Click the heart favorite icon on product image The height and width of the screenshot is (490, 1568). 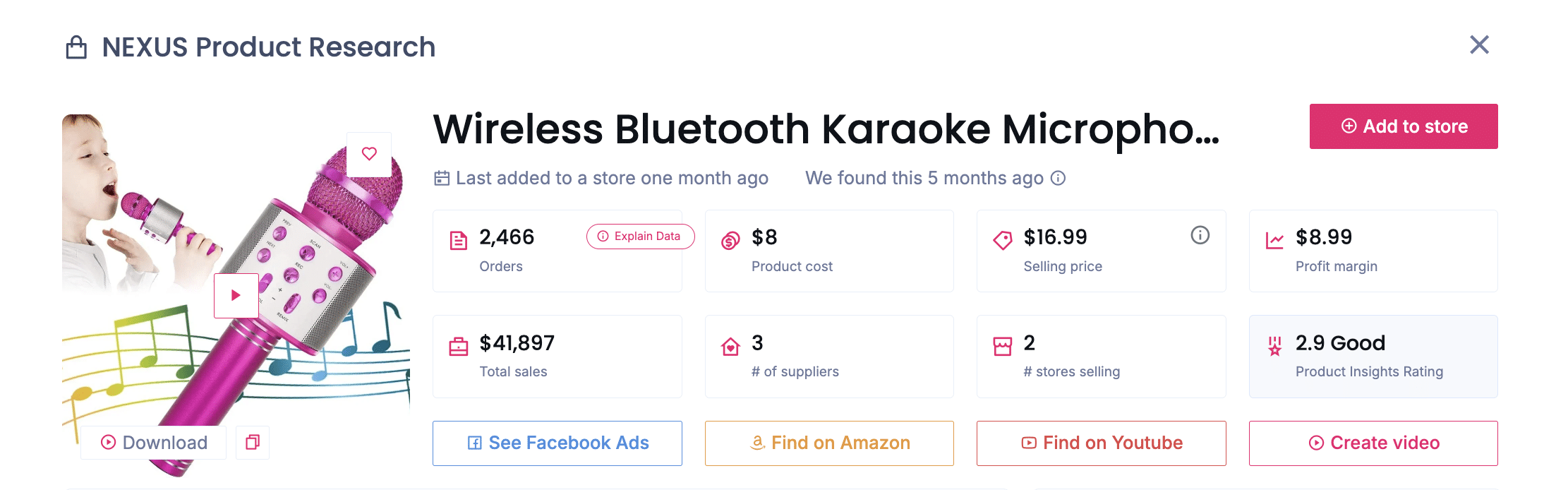369,154
